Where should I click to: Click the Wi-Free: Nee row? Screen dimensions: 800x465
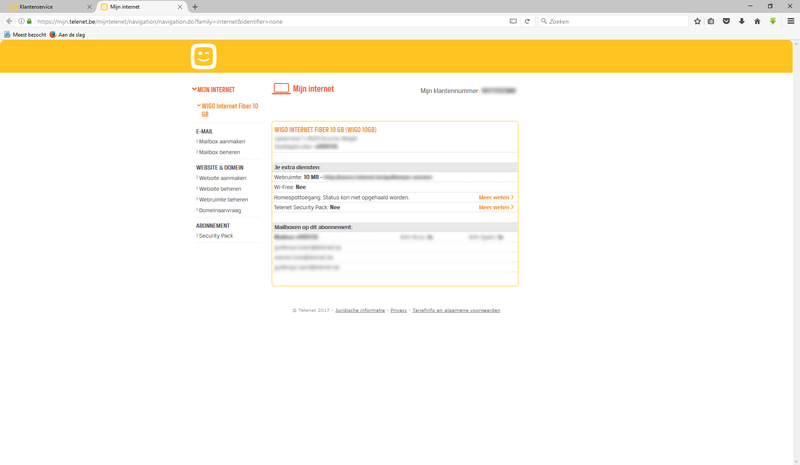tap(395, 187)
